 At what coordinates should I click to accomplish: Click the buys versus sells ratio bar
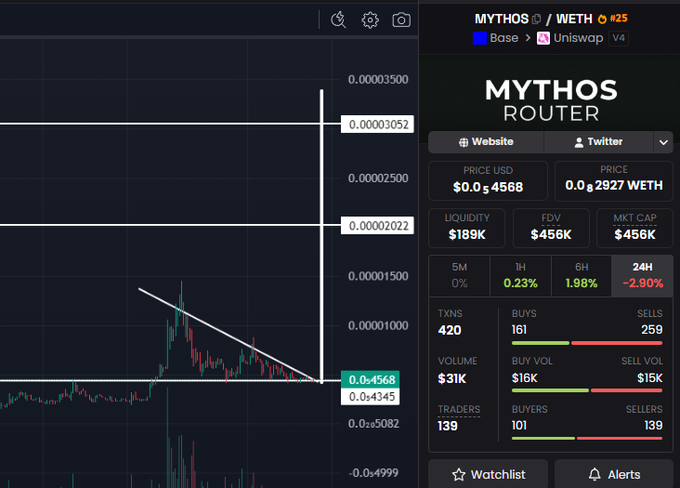tap(587, 343)
